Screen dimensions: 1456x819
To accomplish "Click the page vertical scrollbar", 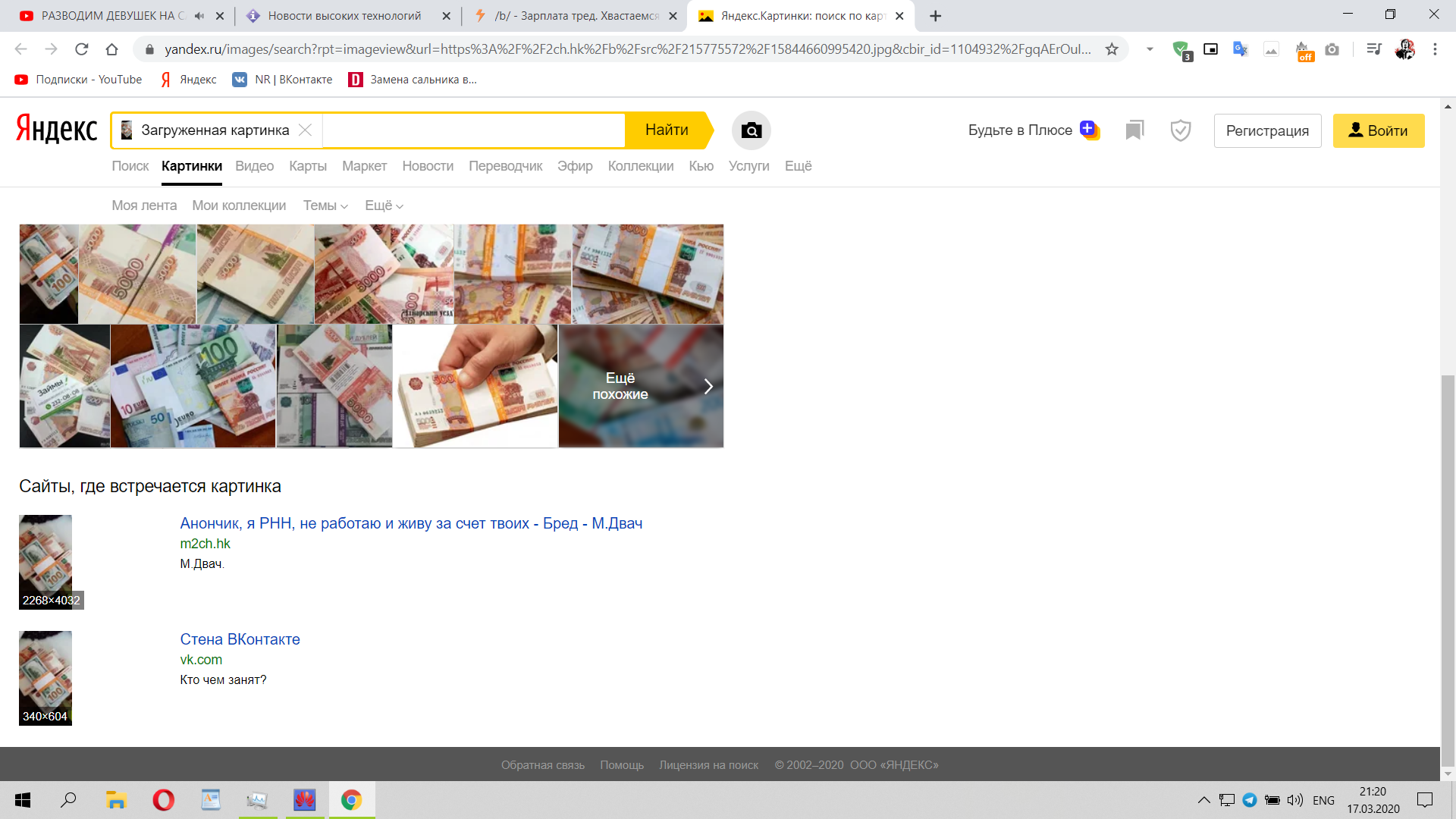I will click(x=1448, y=569).
